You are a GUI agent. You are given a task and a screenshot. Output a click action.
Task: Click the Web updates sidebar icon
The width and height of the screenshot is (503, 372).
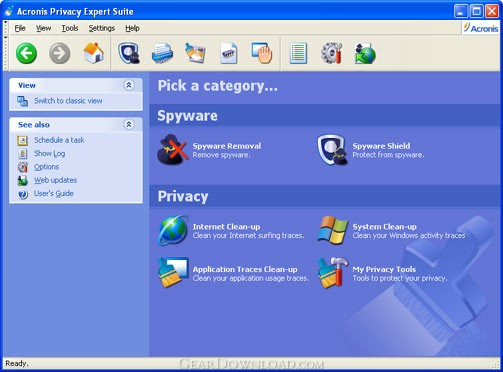point(22,180)
